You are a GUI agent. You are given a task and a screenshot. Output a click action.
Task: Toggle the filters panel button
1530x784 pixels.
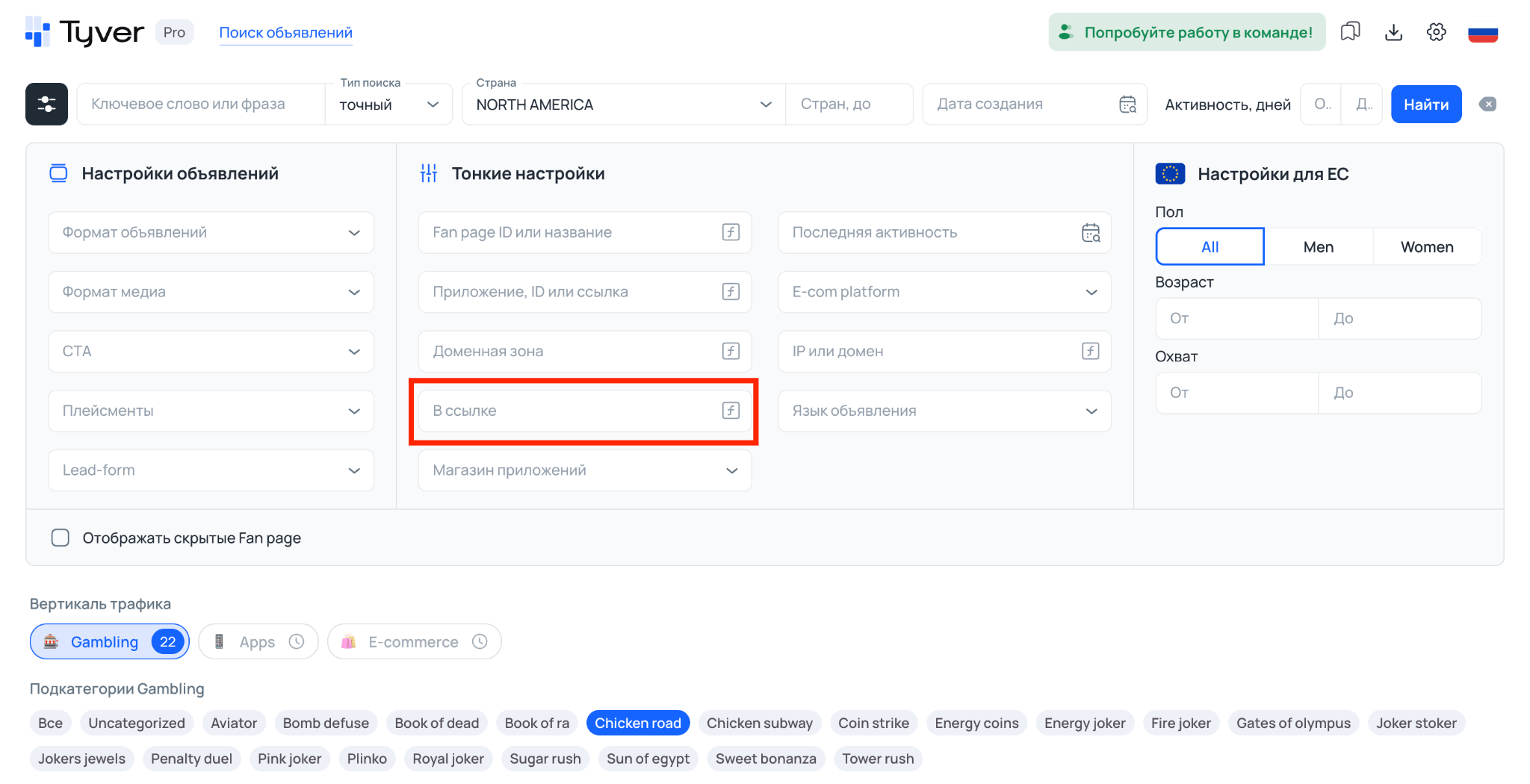pos(46,104)
